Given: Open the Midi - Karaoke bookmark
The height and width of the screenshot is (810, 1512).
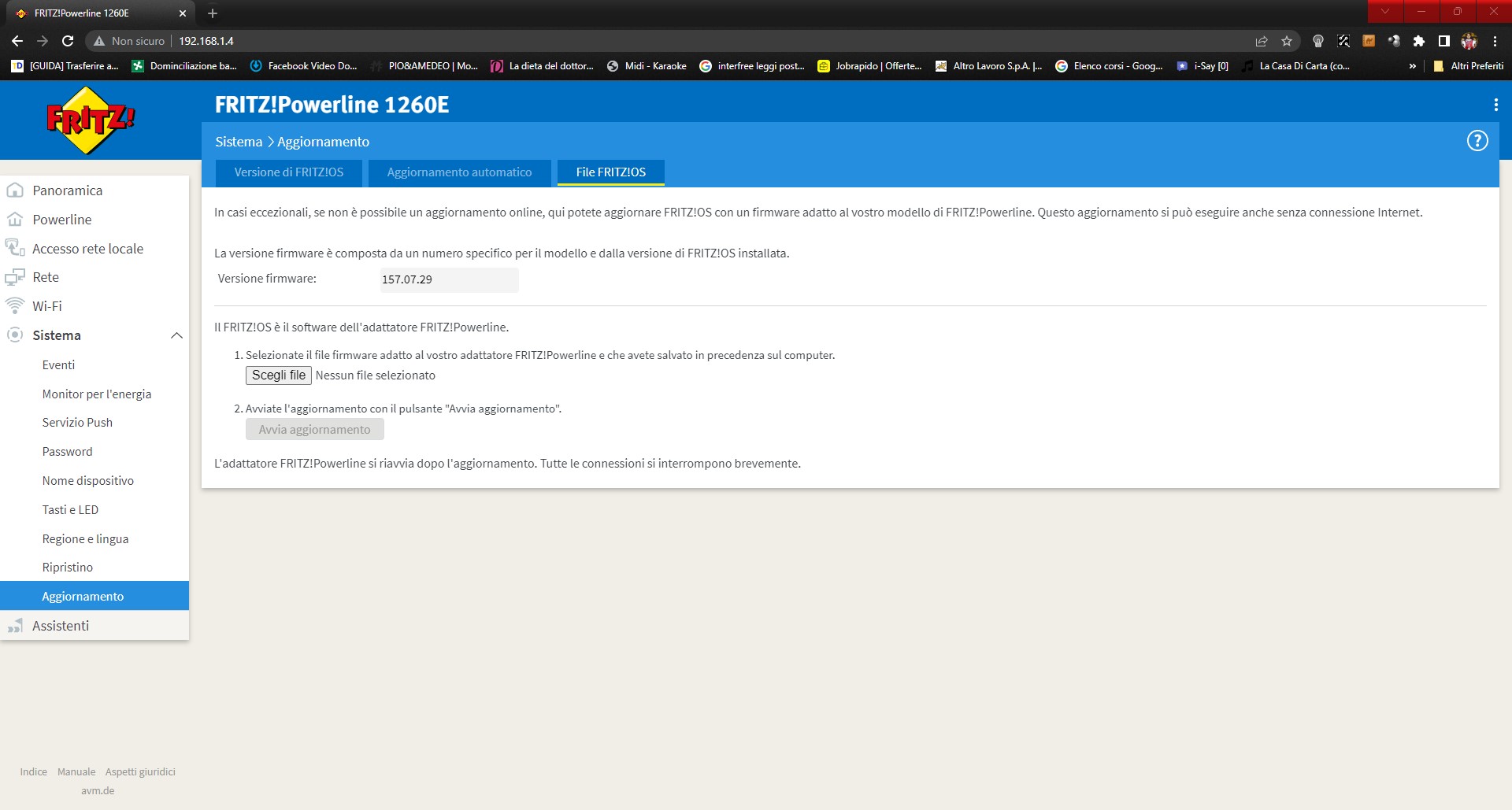Looking at the screenshot, I should click(647, 66).
